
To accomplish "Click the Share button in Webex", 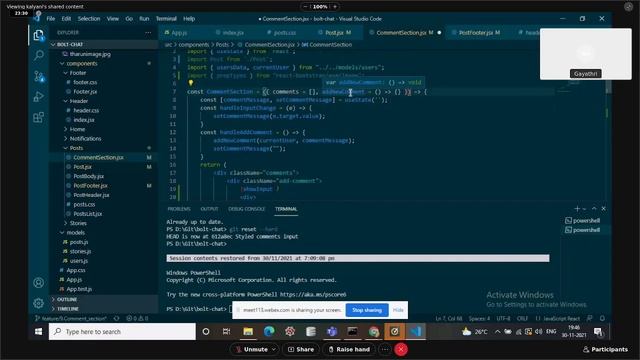I will [301, 349].
